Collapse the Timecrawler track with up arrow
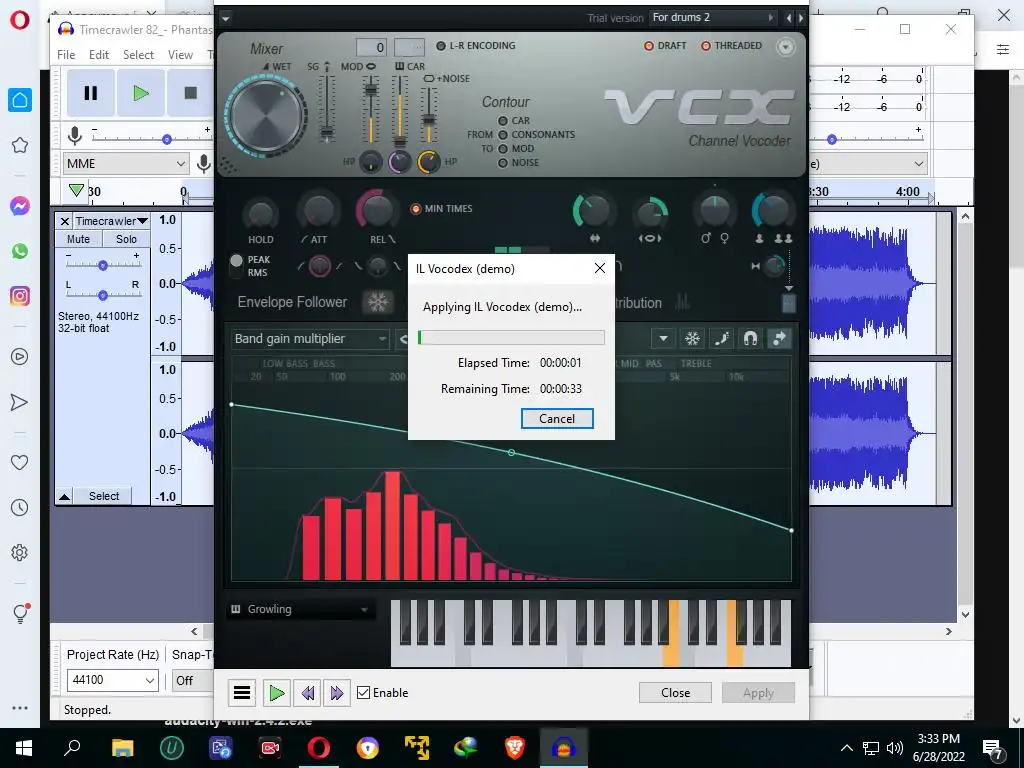The width and height of the screenshot is (1024, 768). coord(64,497)
